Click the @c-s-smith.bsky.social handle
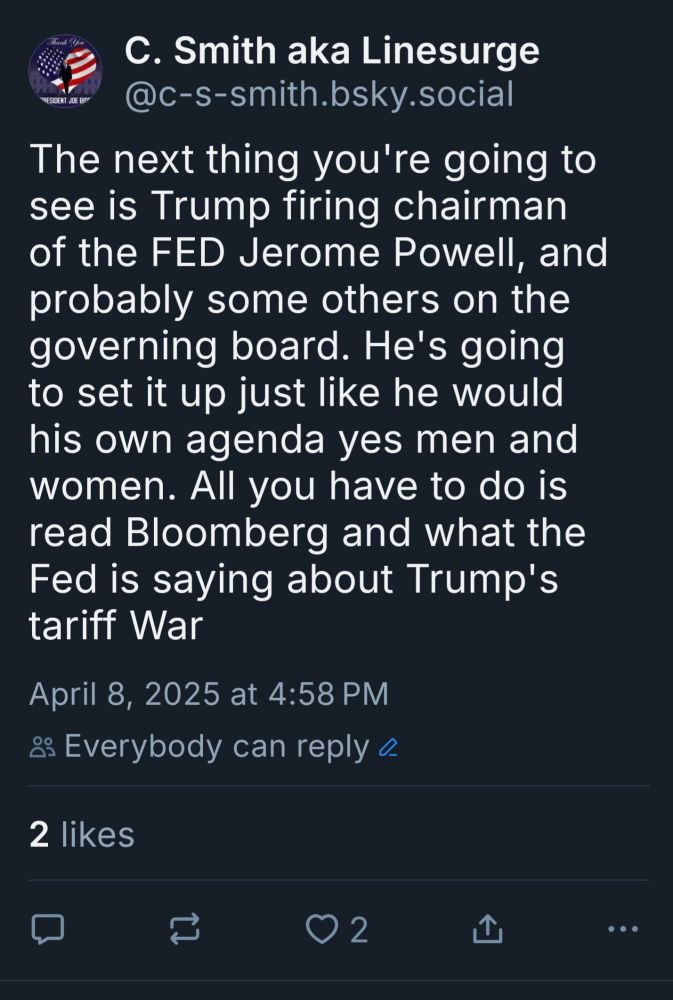This screenshot has width=673, height=1000. point(319,94)
